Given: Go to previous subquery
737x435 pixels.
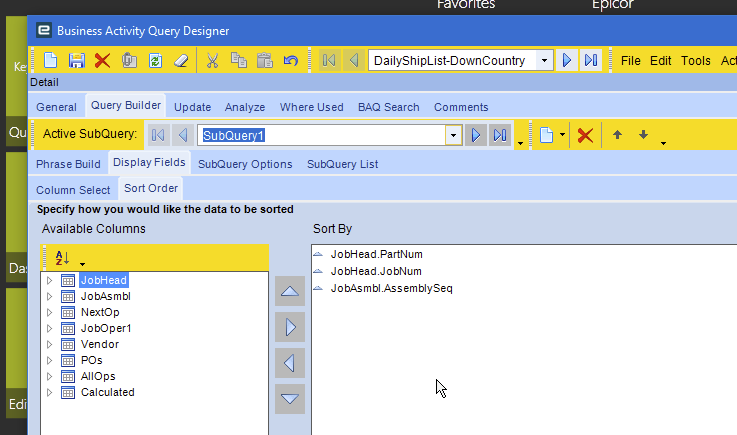Looking at the screenshot, I should point(183,135).
